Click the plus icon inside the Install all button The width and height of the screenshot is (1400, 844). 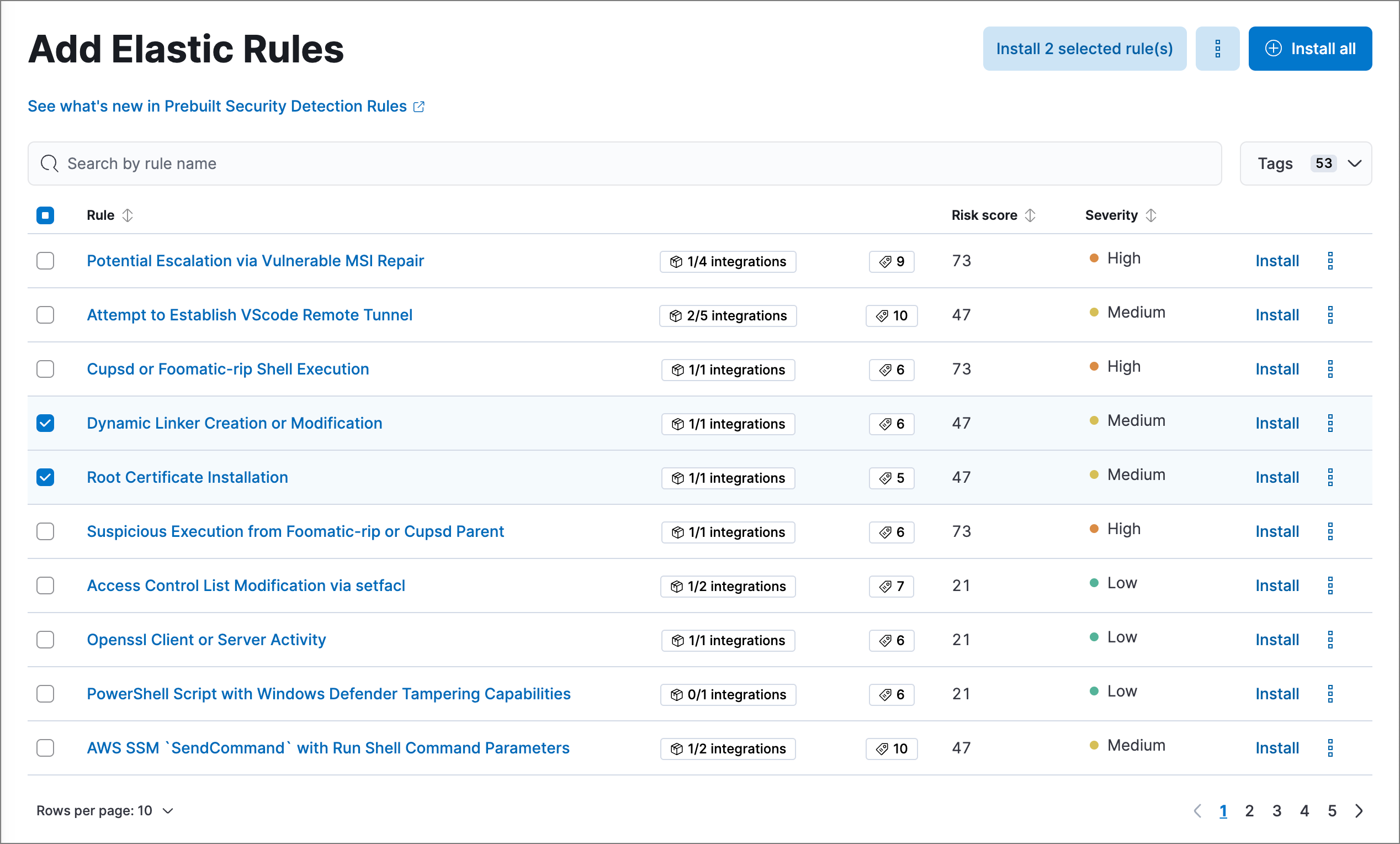click(x=1274, y=48)
